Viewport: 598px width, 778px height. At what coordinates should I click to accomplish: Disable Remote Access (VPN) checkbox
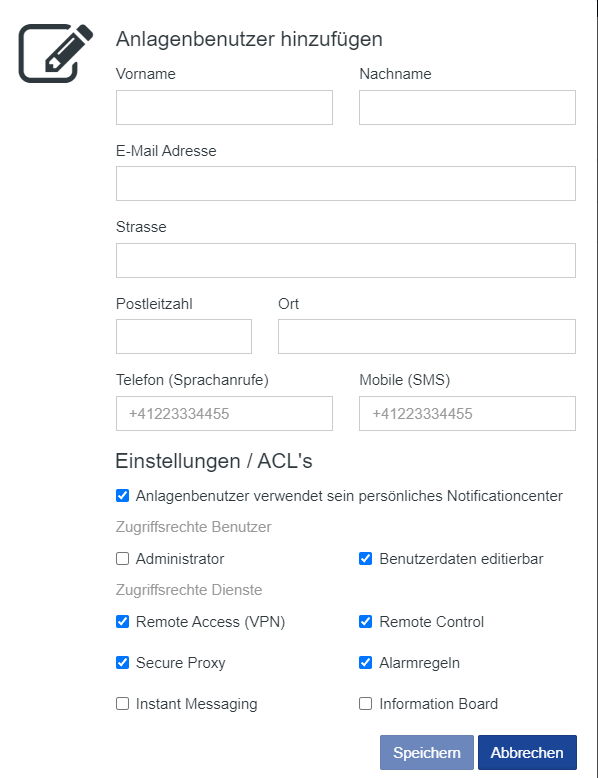tap(123, 622)
